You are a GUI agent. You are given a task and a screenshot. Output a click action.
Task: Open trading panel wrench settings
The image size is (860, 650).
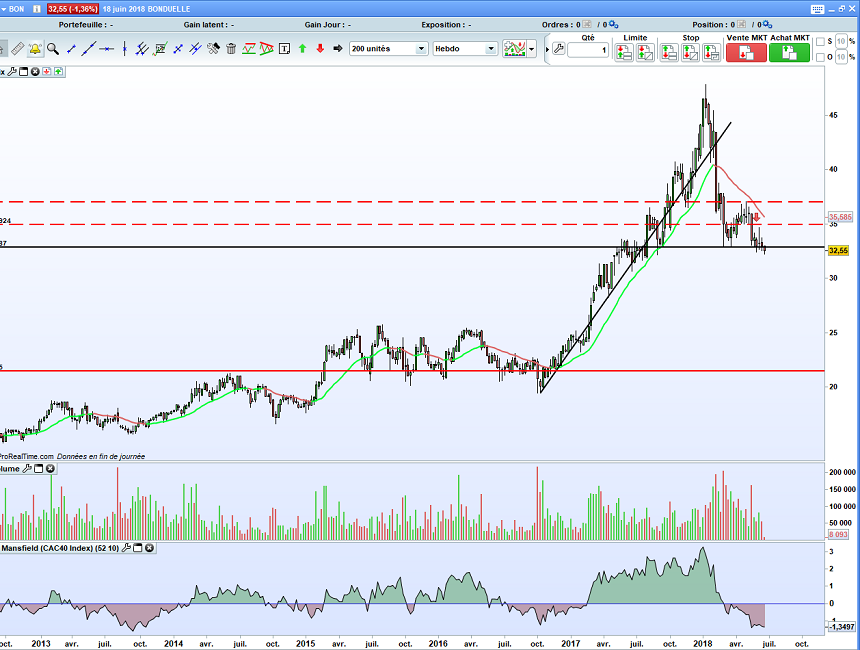click(558, 49)
